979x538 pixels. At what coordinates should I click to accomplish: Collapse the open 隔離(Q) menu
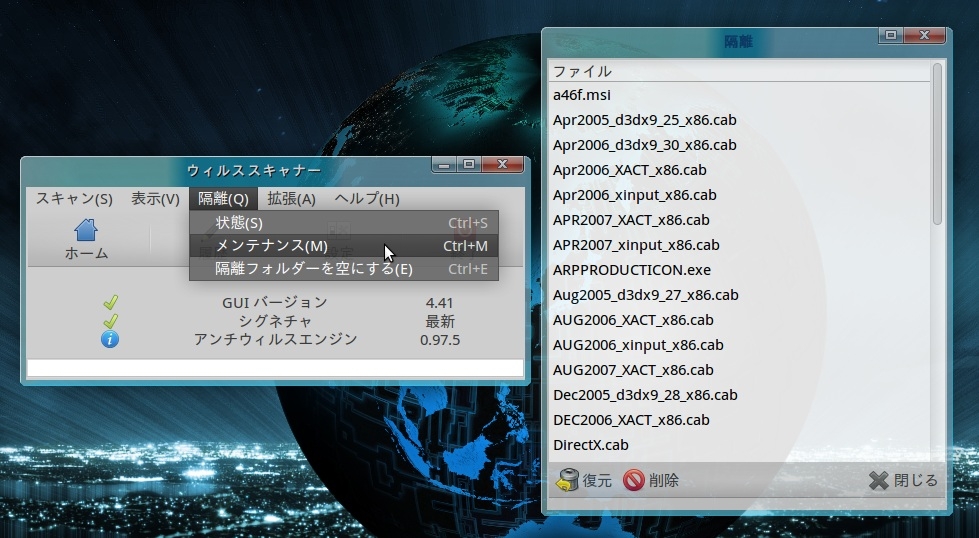(x=223, y=199)
